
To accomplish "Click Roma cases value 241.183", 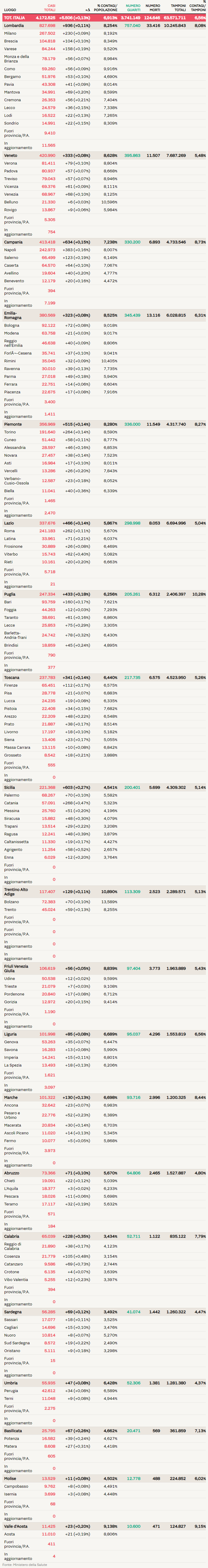I will coord(47,531).
